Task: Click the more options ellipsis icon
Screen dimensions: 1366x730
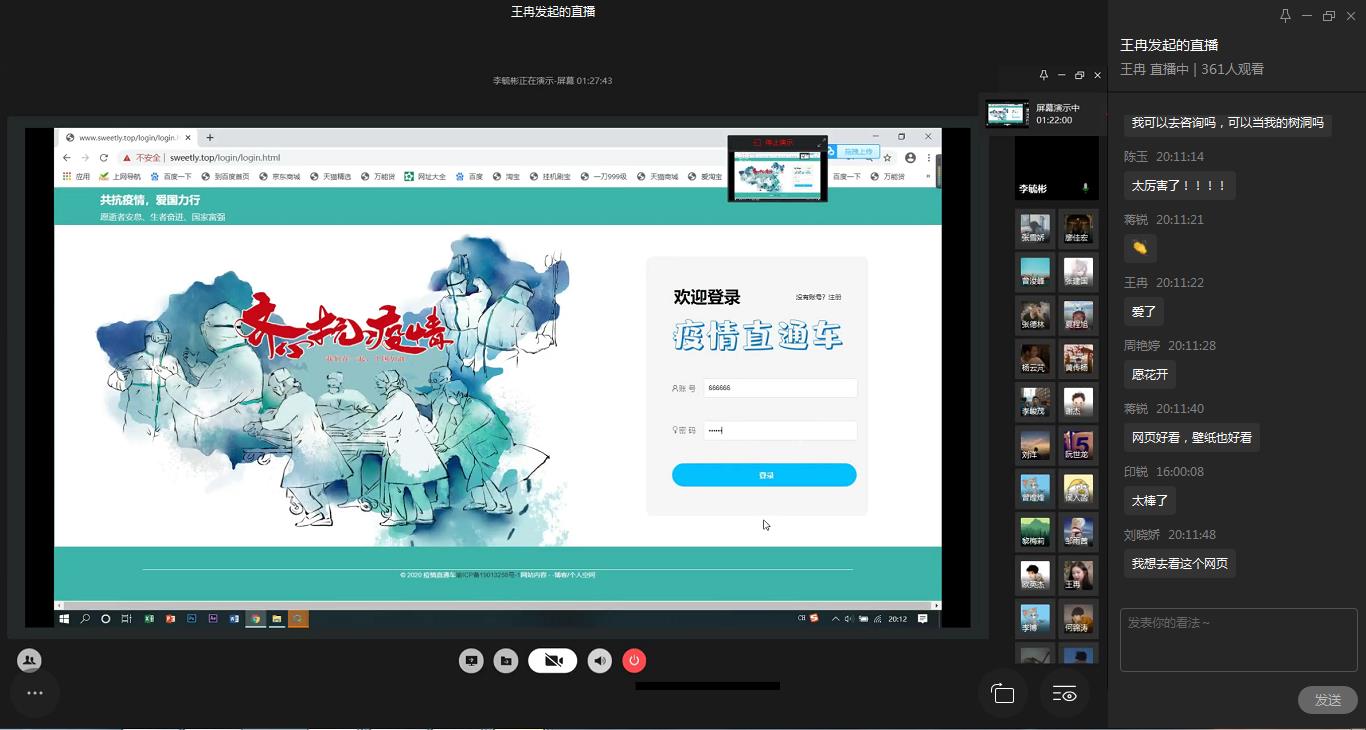Action: click(35, 693)
